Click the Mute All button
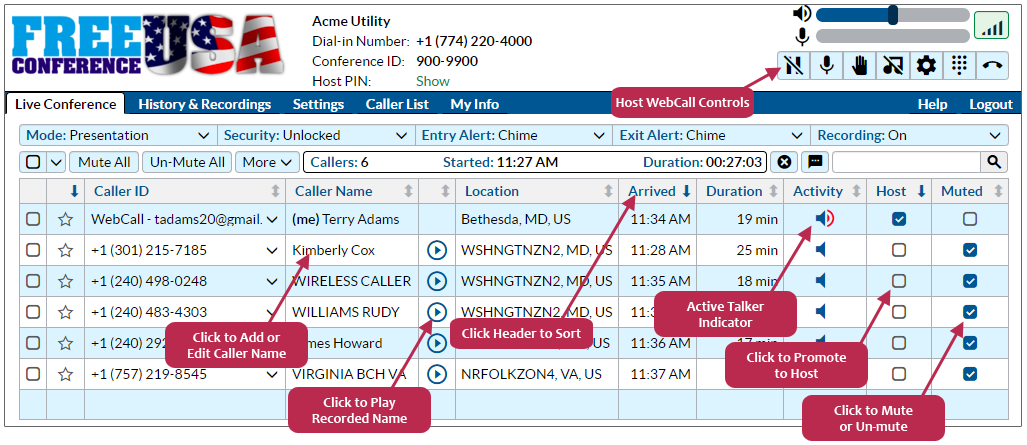Screen dimensions: 1027x445 [104, 162]
